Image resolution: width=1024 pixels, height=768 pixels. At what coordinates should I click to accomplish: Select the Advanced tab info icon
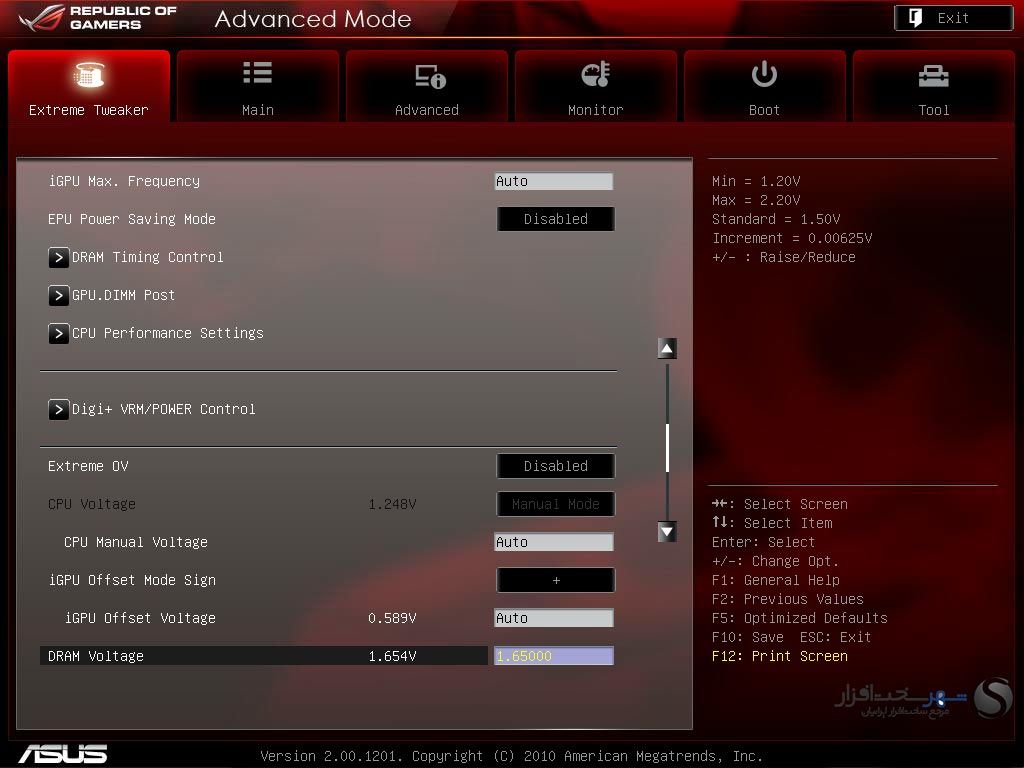pos(430,76)
